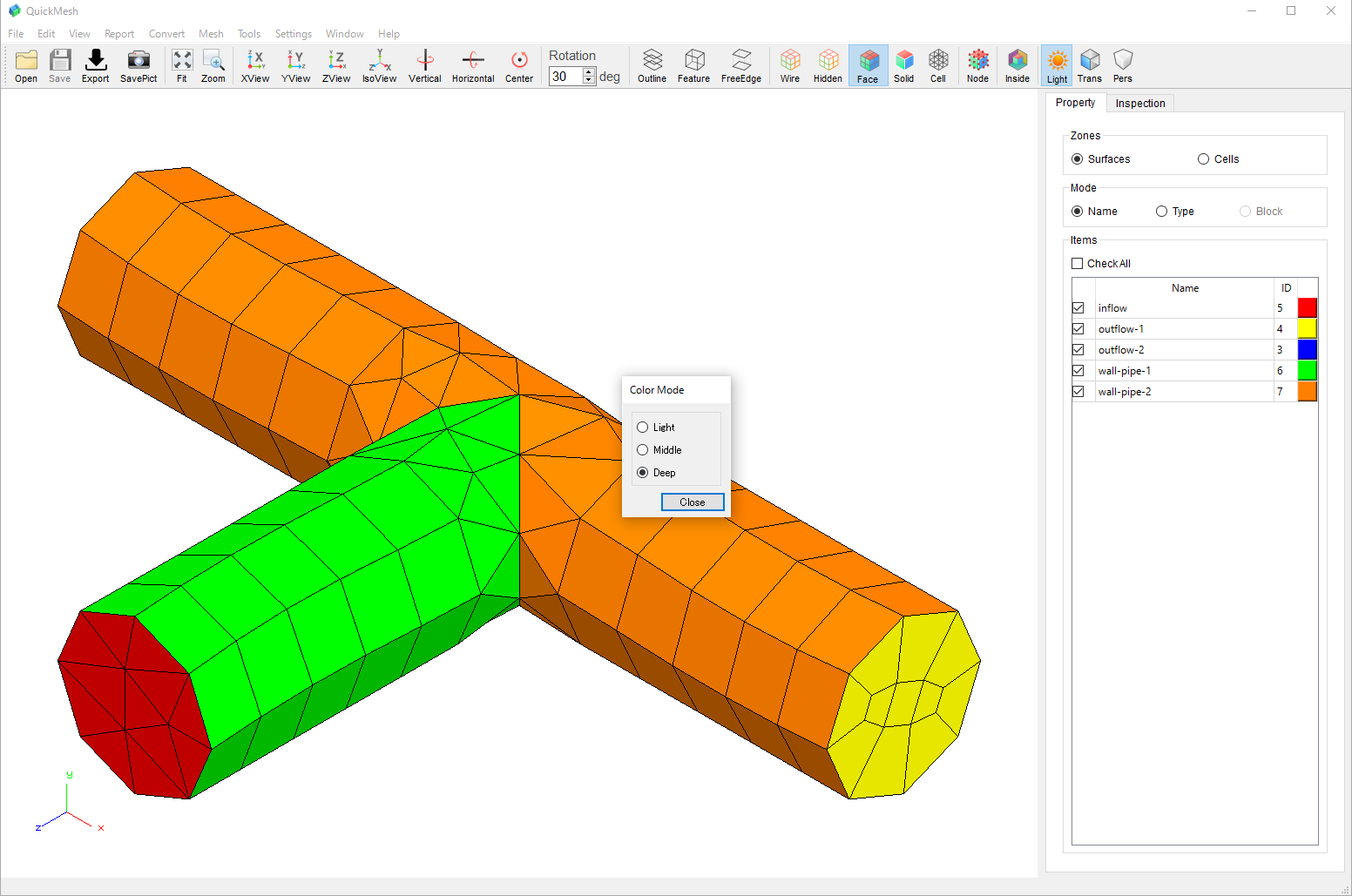Switch to the Inspection tab
Viewport: 1352px width, 896px height.
click(1140, 104)
